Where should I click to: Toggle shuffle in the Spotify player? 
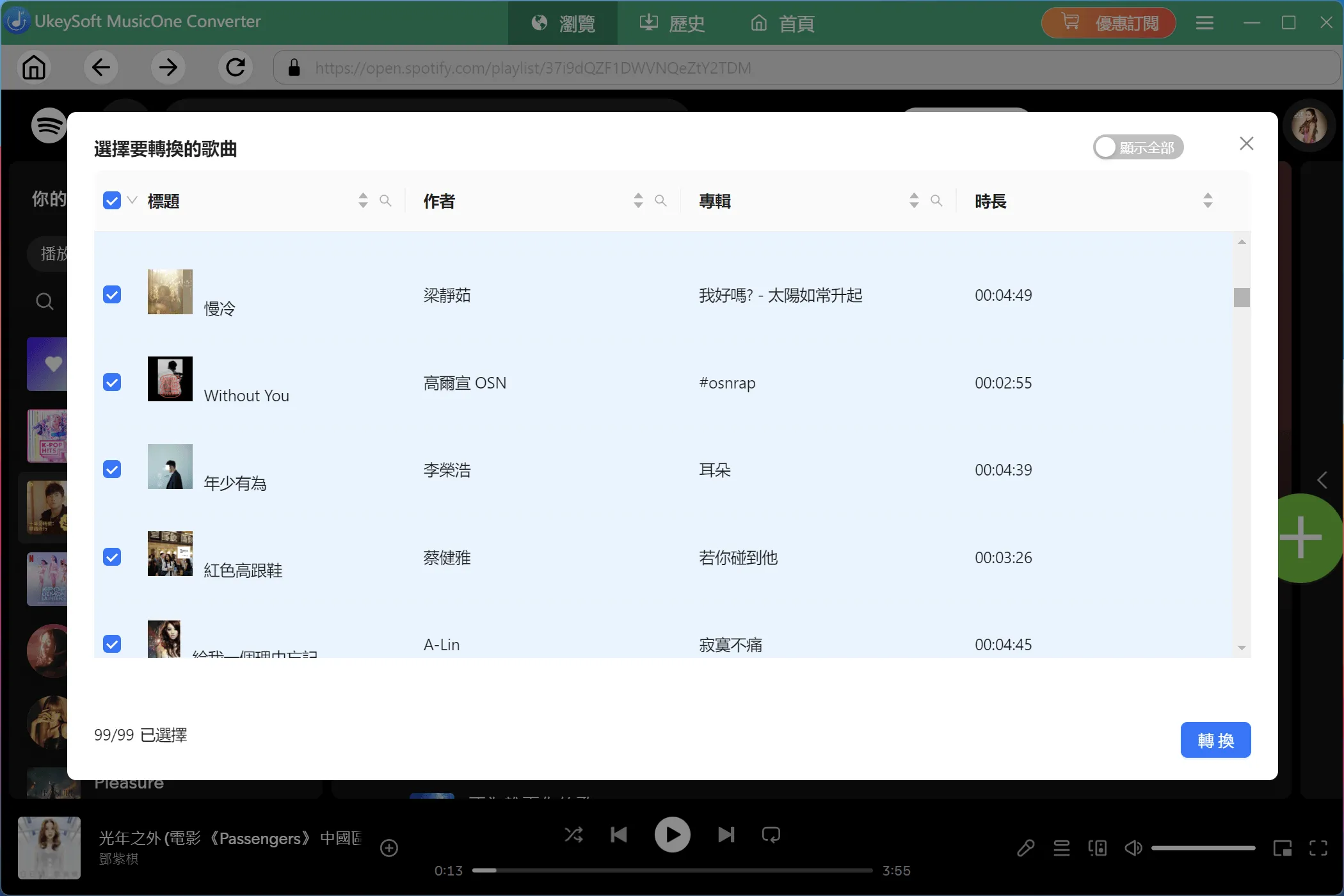coord(573,835)
